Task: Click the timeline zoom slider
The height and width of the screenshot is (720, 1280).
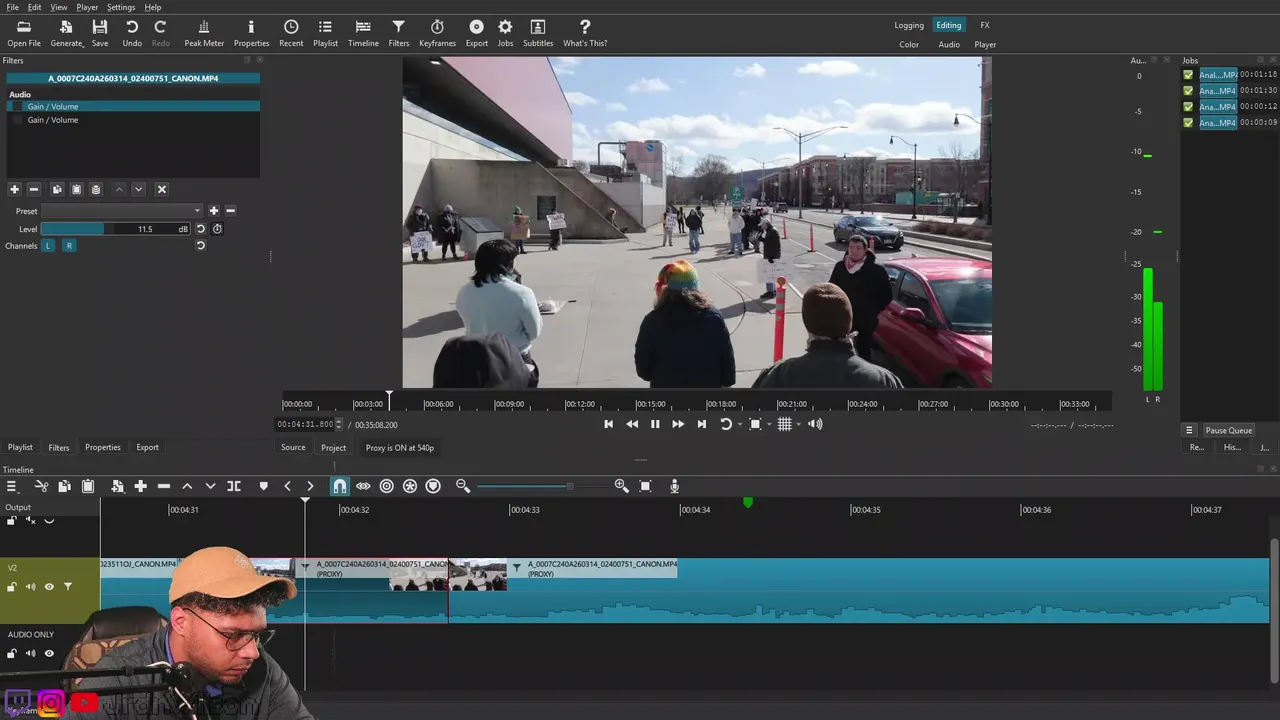Action: [542, 486]
